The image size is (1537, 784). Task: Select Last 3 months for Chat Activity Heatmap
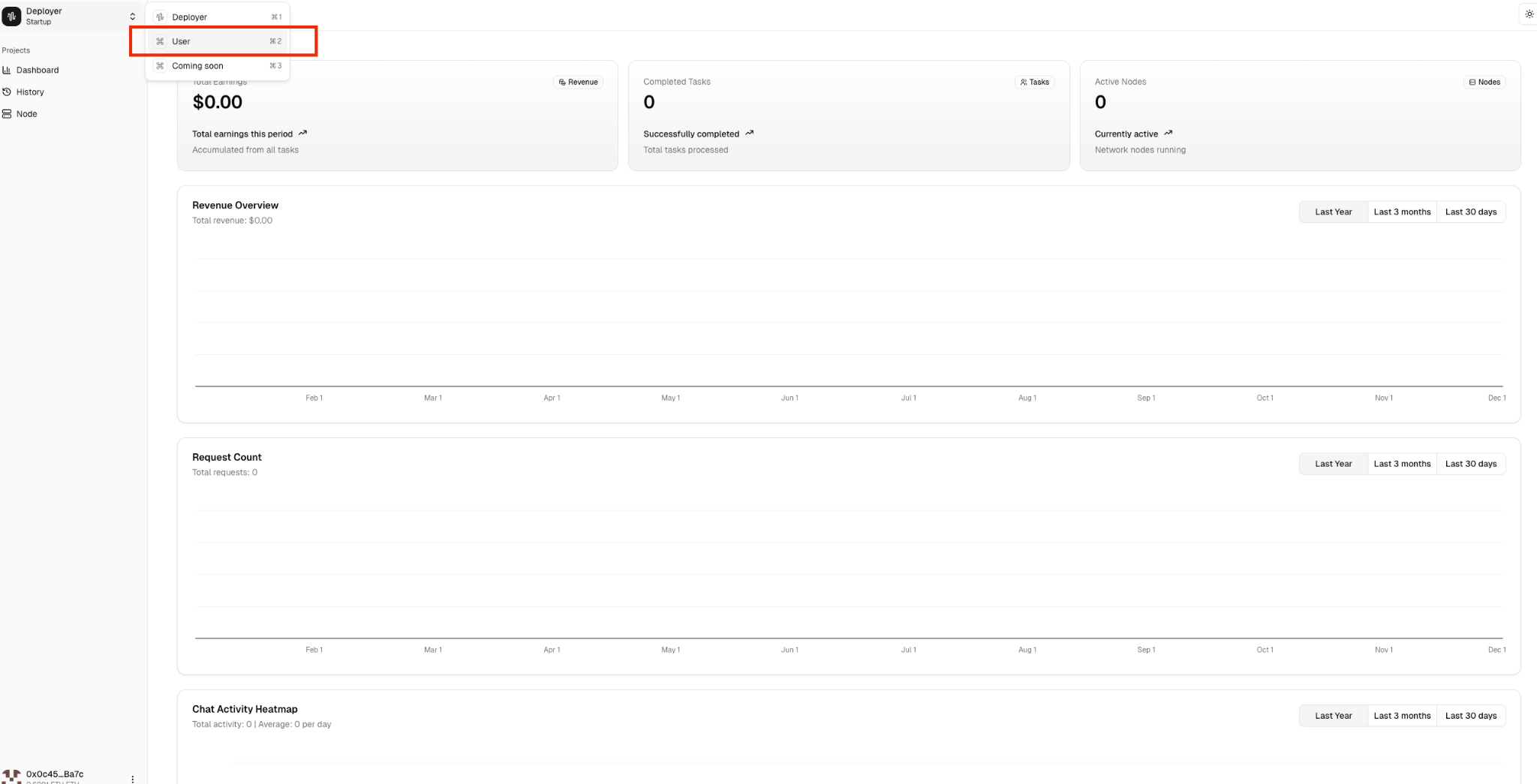1402,716
